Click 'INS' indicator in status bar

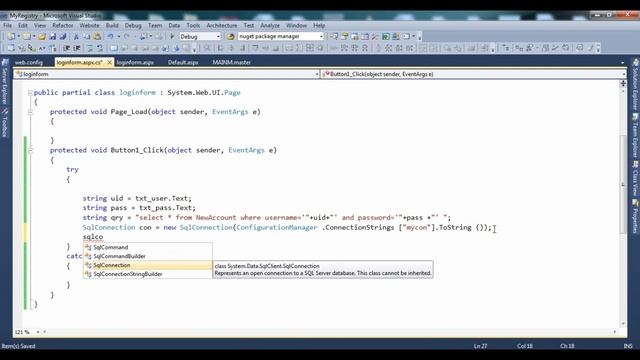628,346
